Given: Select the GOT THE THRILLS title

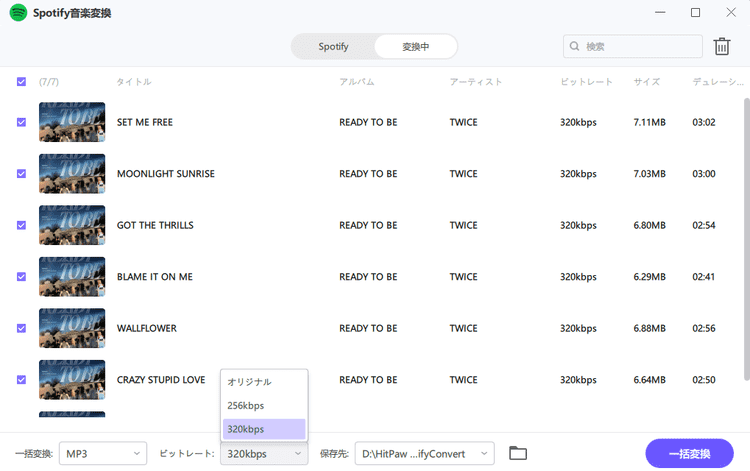Looking at the screenshot, I should pyautogui.click(x=155, y=225).
